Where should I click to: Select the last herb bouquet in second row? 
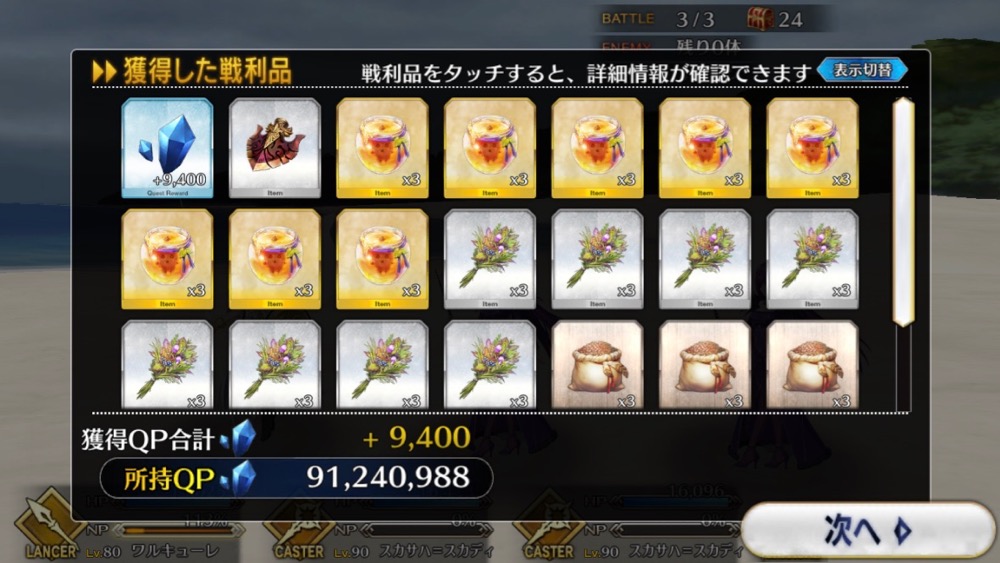pos(812,259)
